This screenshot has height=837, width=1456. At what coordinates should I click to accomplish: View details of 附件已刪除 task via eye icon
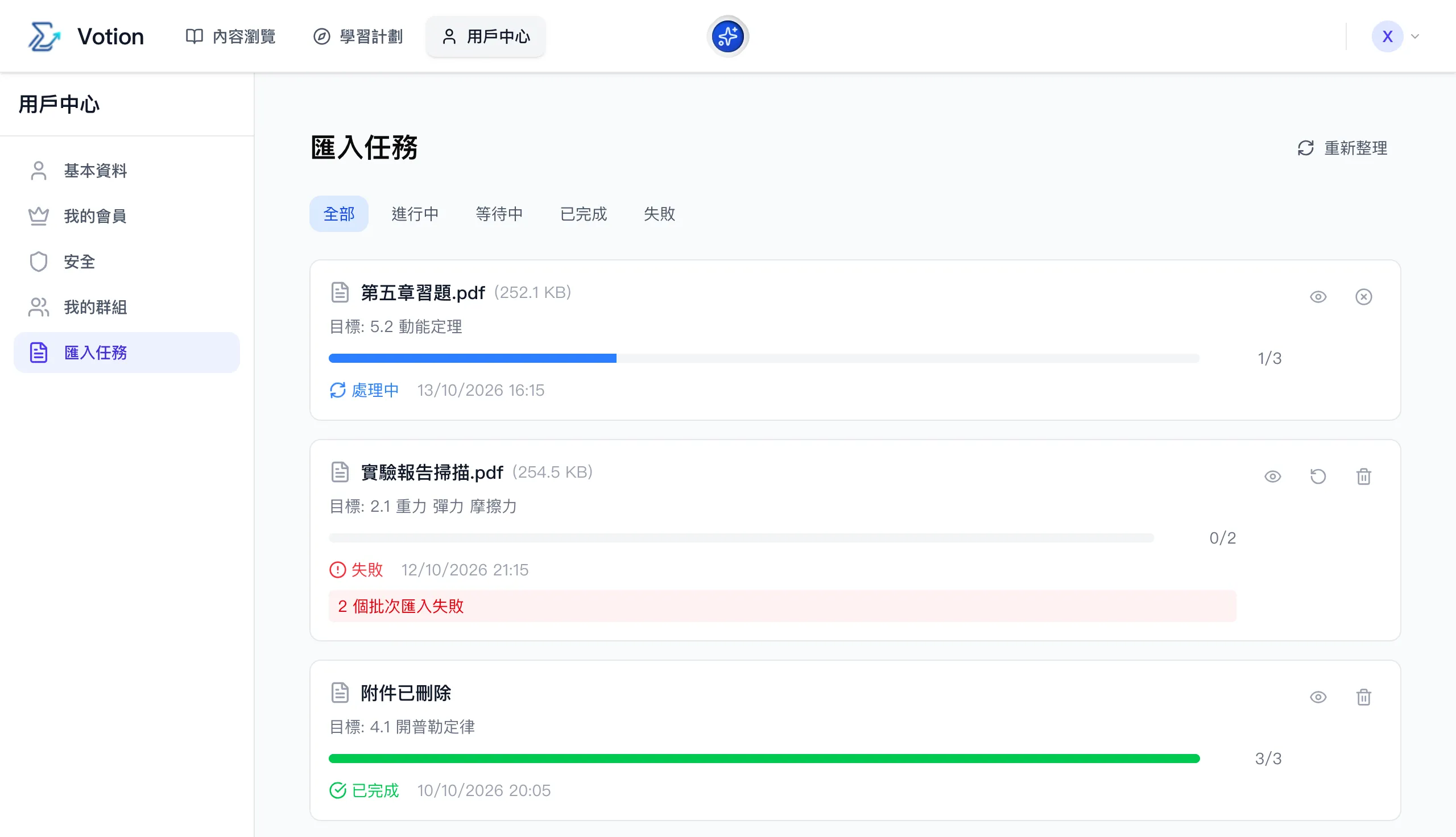(x=1318, y=697)
